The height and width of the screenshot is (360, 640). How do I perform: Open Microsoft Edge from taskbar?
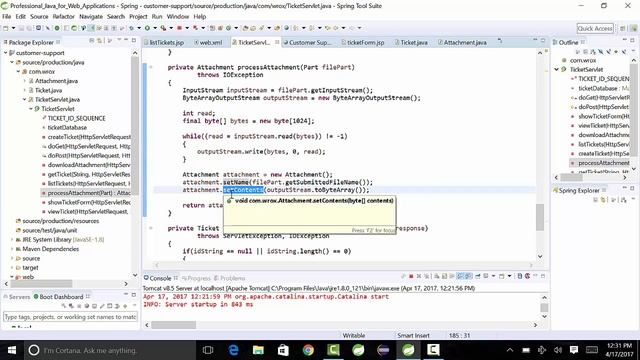click(x=233, y=350)
